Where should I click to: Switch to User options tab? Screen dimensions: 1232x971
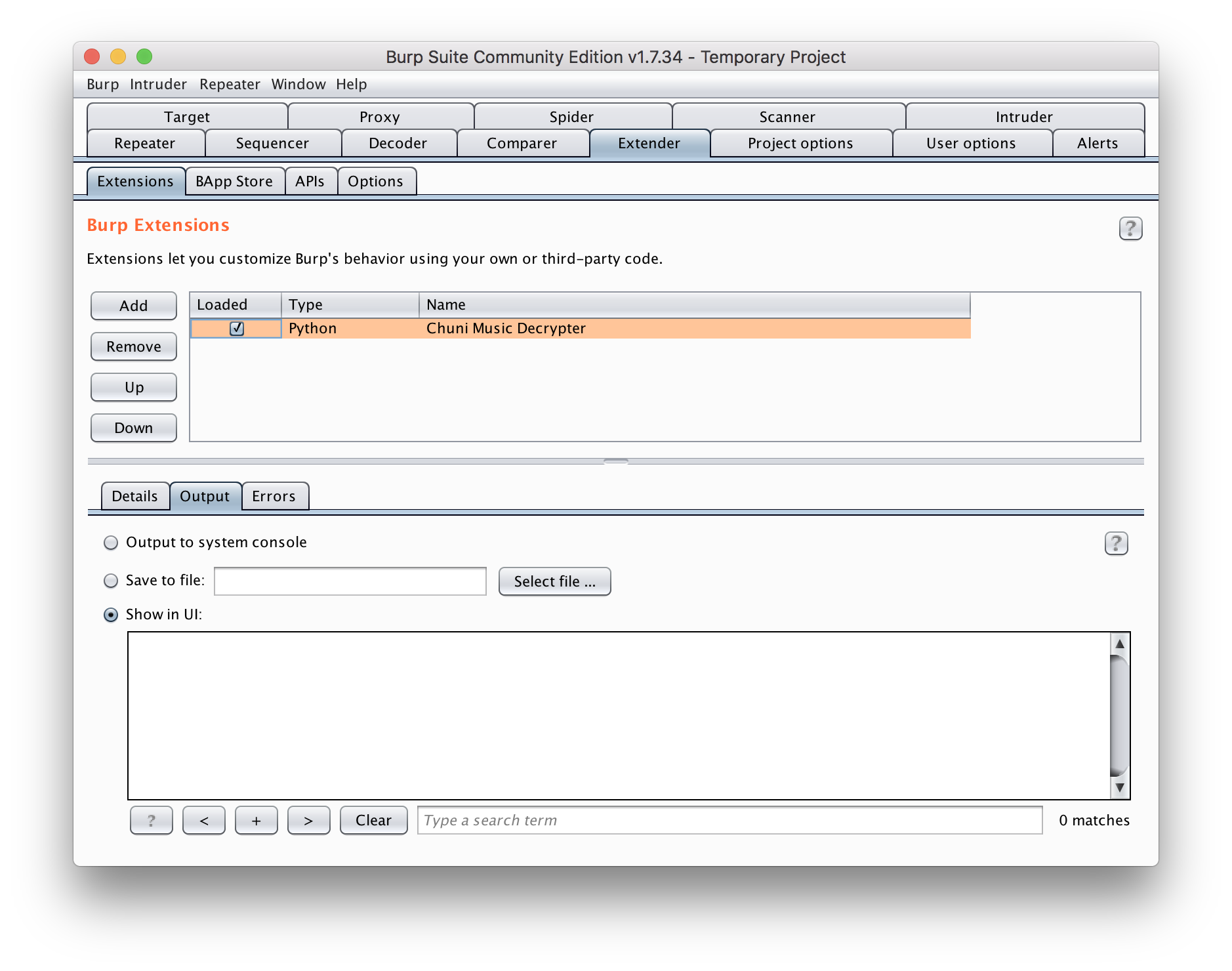click(x=971, y=143)
